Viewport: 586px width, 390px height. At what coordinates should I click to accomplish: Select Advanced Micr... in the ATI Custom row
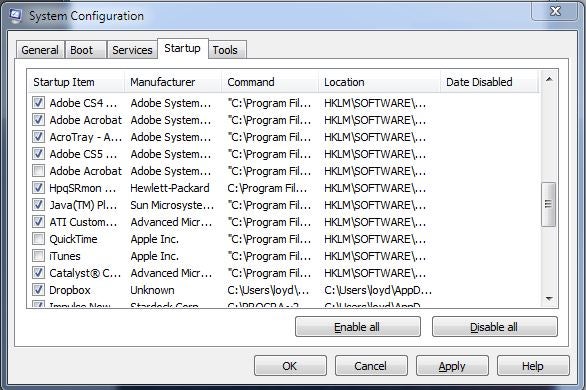click(x=171, y=222)
